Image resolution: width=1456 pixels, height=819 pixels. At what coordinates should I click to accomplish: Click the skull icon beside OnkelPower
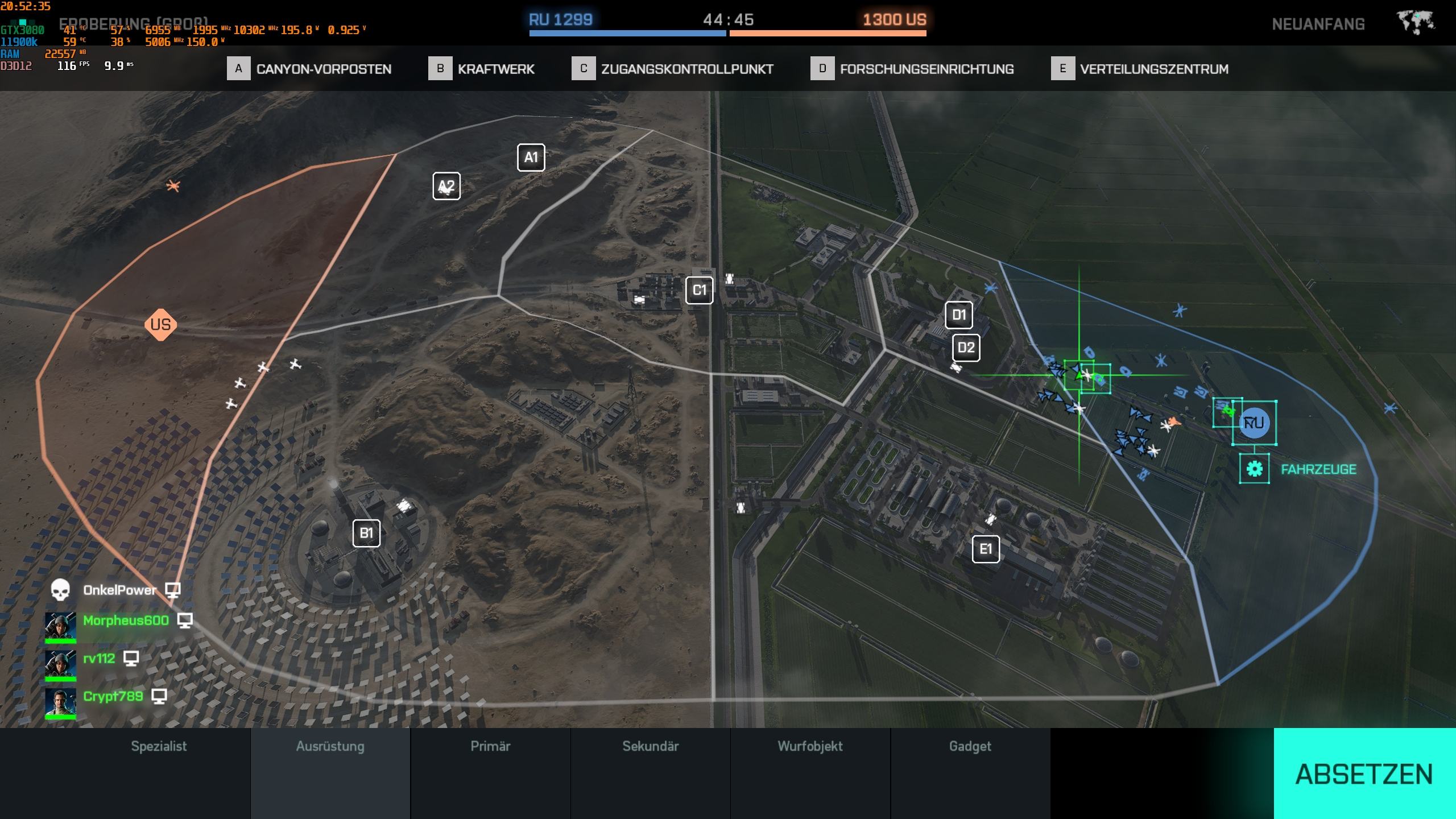point(60,590)
